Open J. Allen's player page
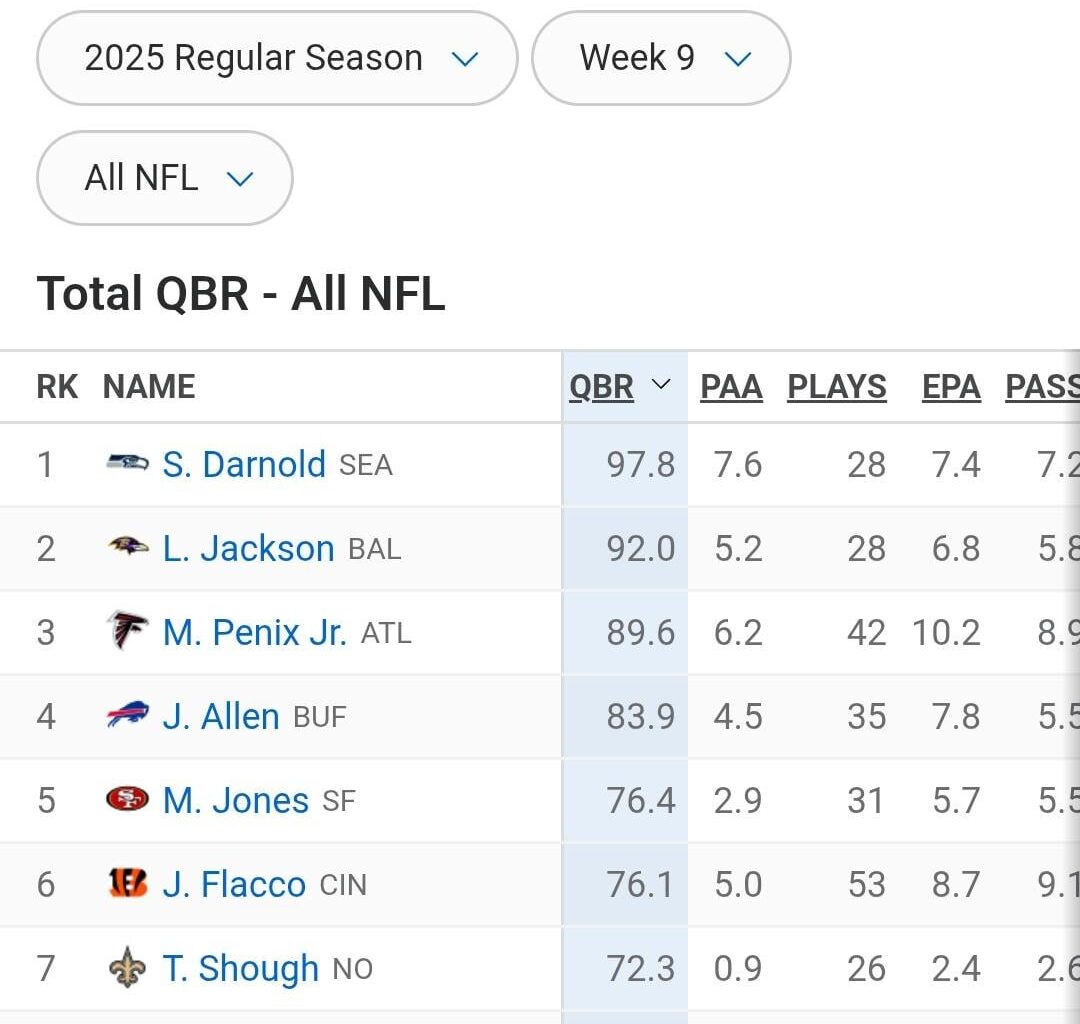The width and height of the screenshot is (1080, 1024). [219, 716]
